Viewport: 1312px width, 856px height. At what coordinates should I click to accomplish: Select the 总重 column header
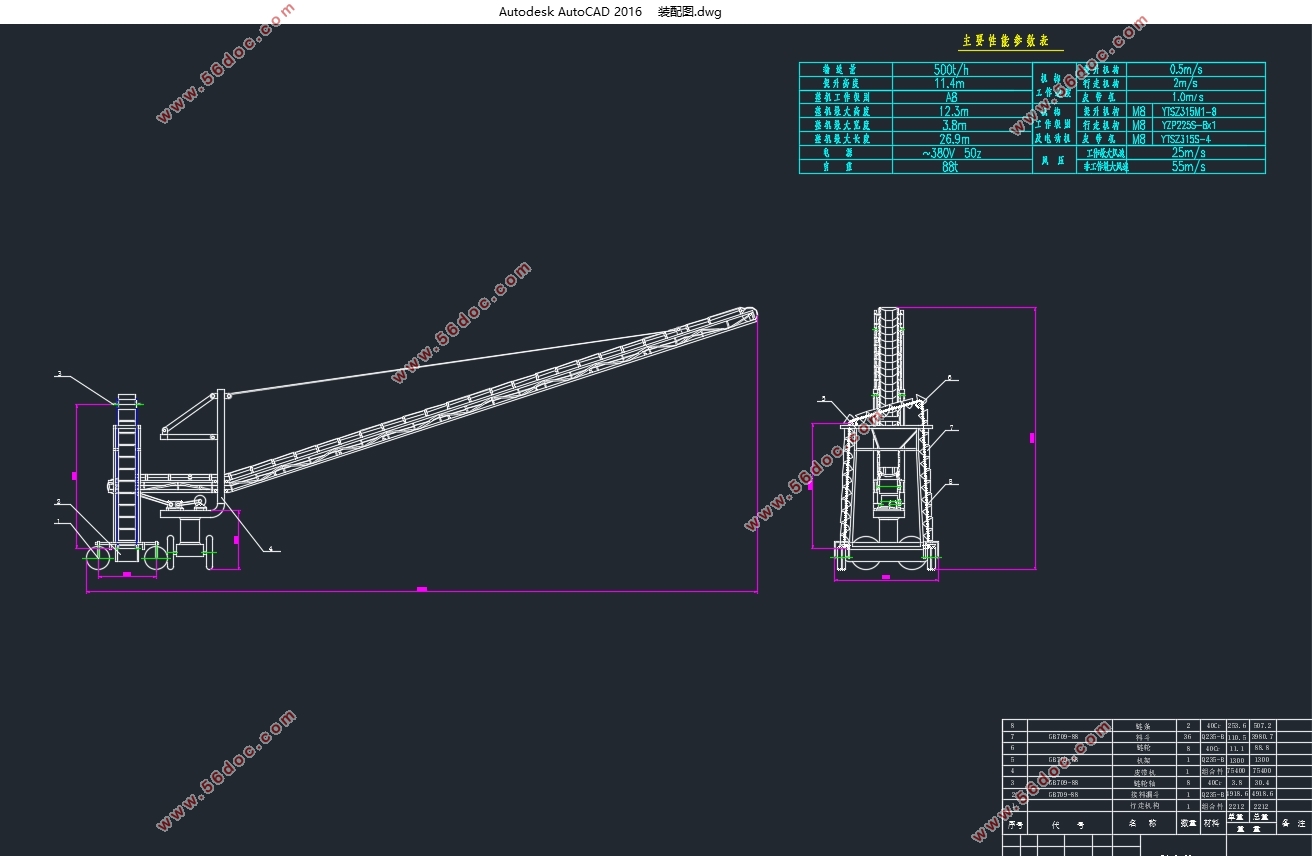(1261, 817)
